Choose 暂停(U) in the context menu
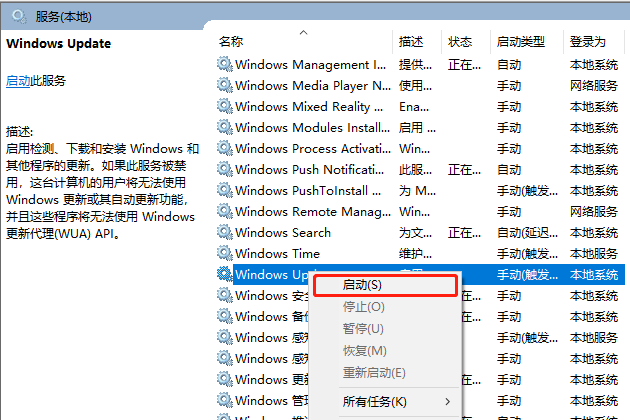Viewport: 630px width, 420px height. point(363,329)
